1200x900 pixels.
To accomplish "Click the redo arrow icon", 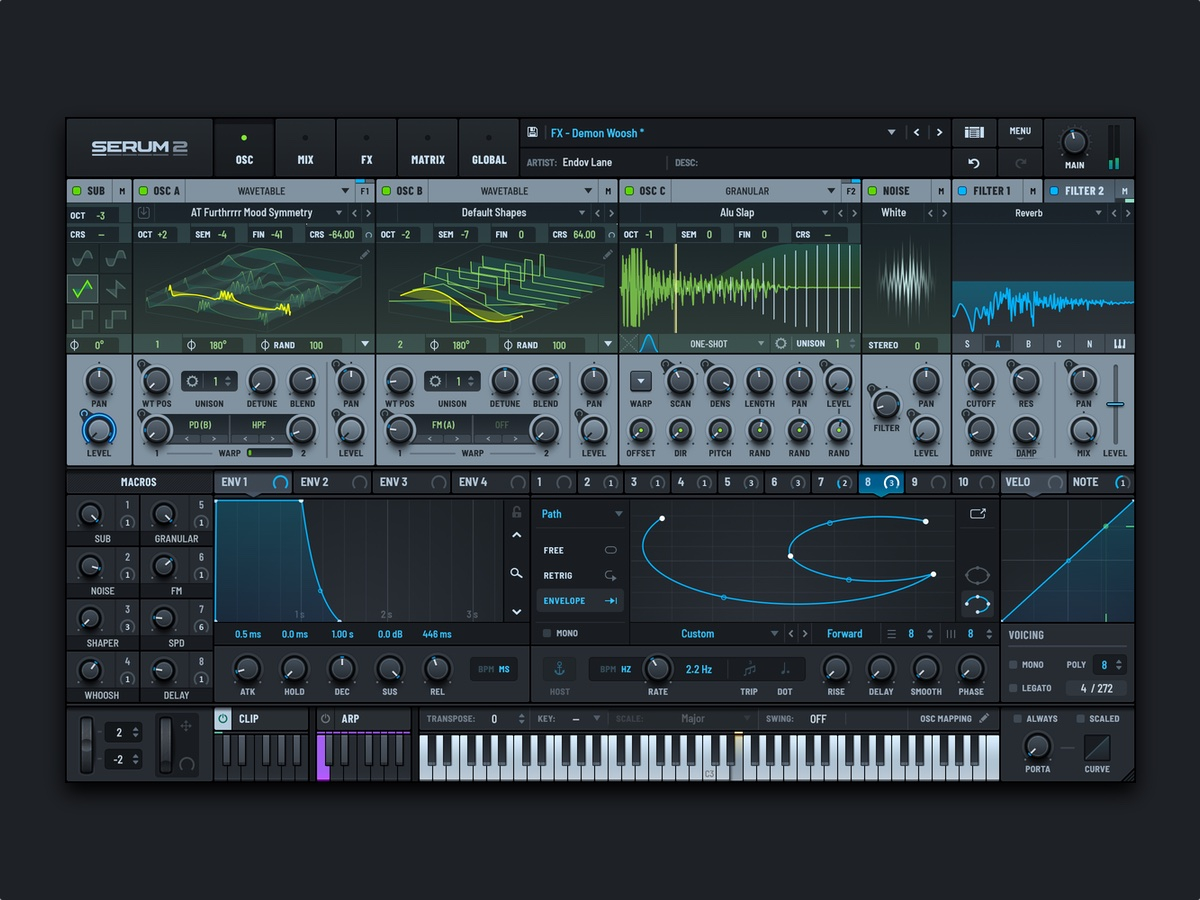I will pyautogui.click(x=1020, y=163).
